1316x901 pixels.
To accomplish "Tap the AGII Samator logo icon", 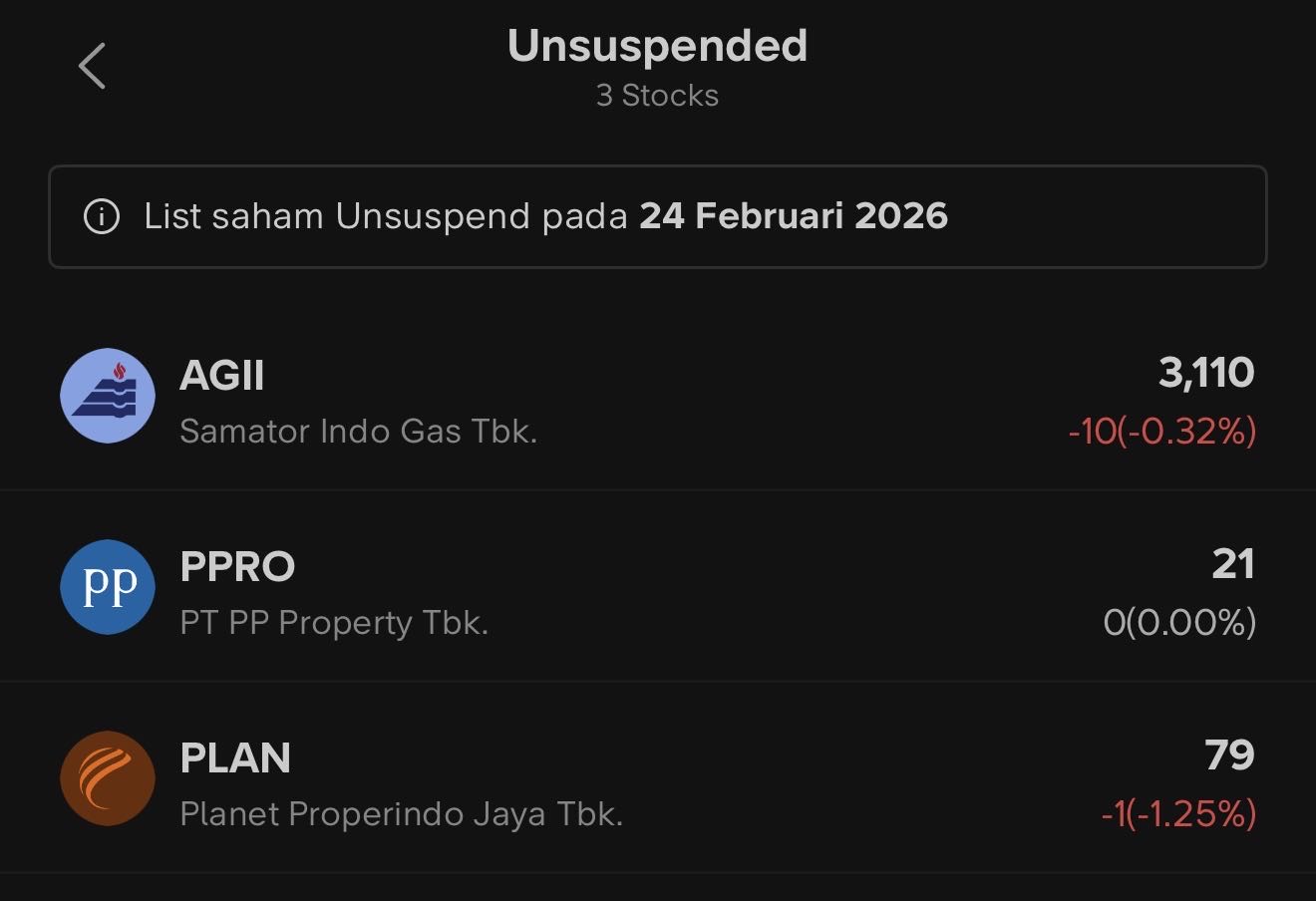I will tap(108, 396).
